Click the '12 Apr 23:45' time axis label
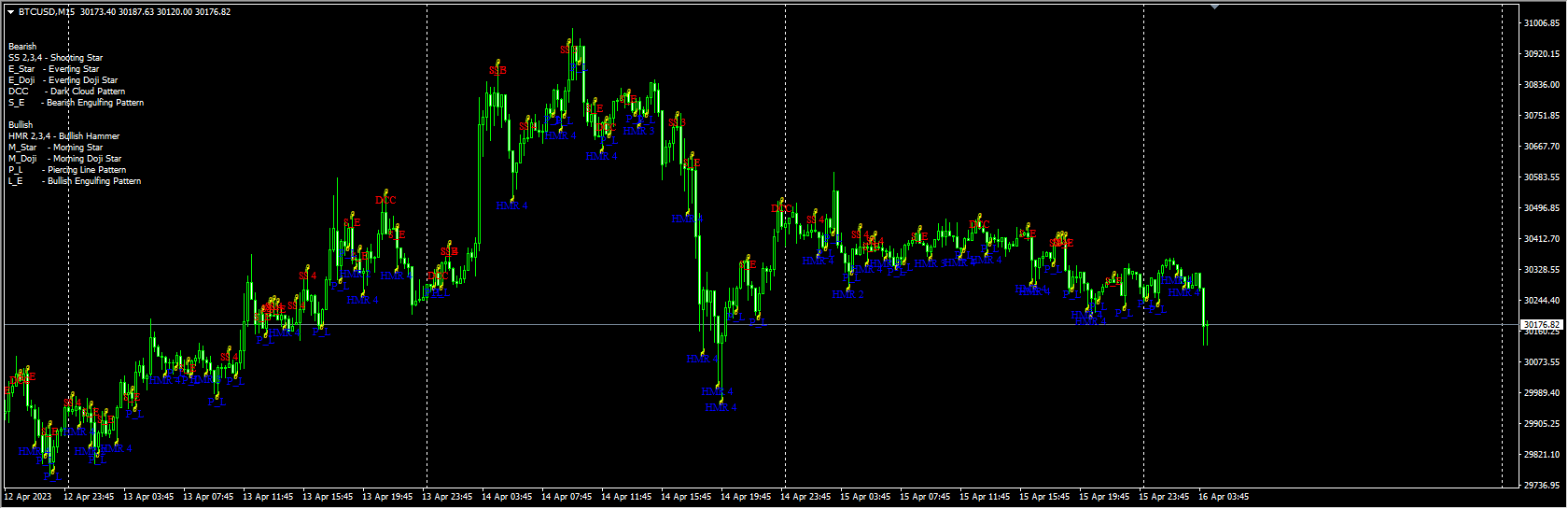The image size is (1568, 509). click(89, 497)
